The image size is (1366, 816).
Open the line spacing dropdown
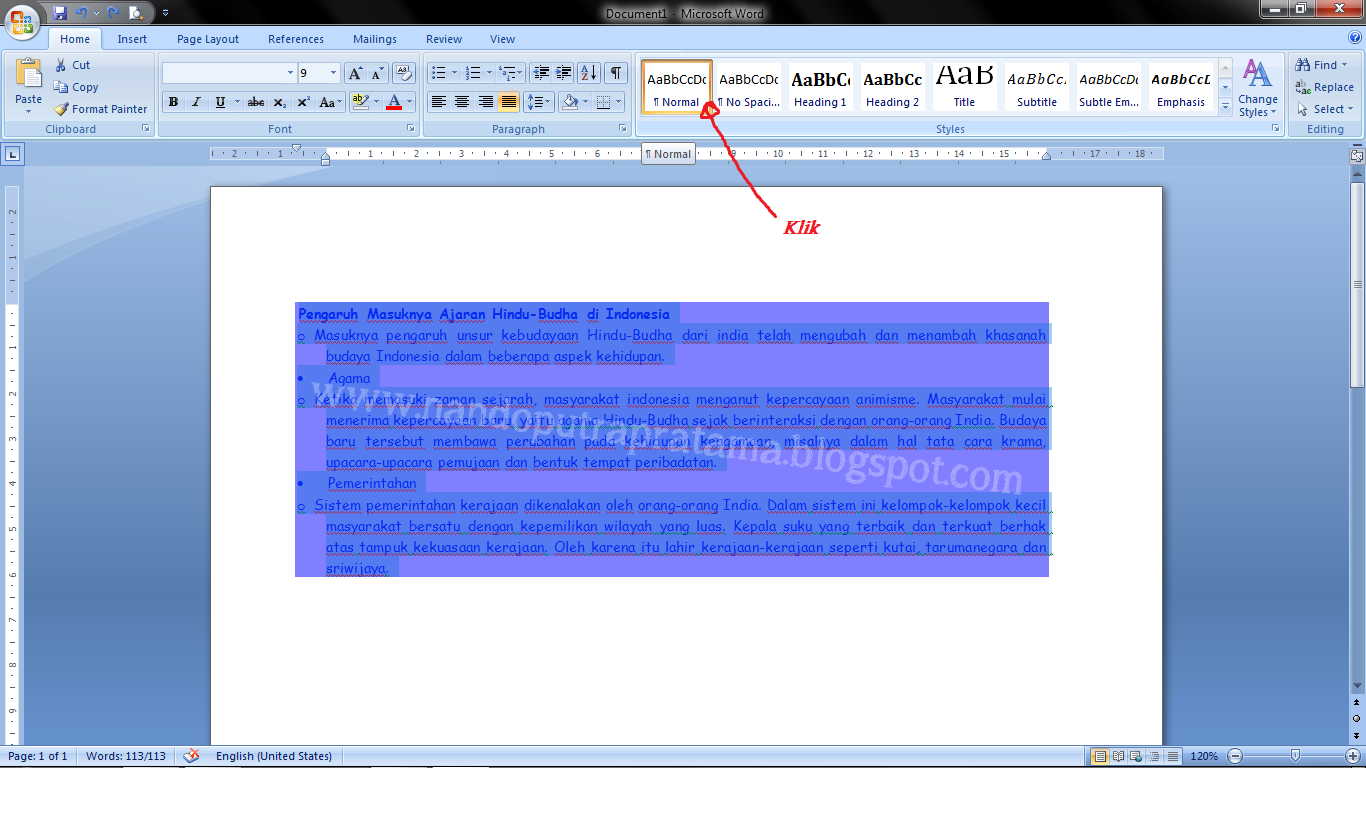click(x=539, y=102)
